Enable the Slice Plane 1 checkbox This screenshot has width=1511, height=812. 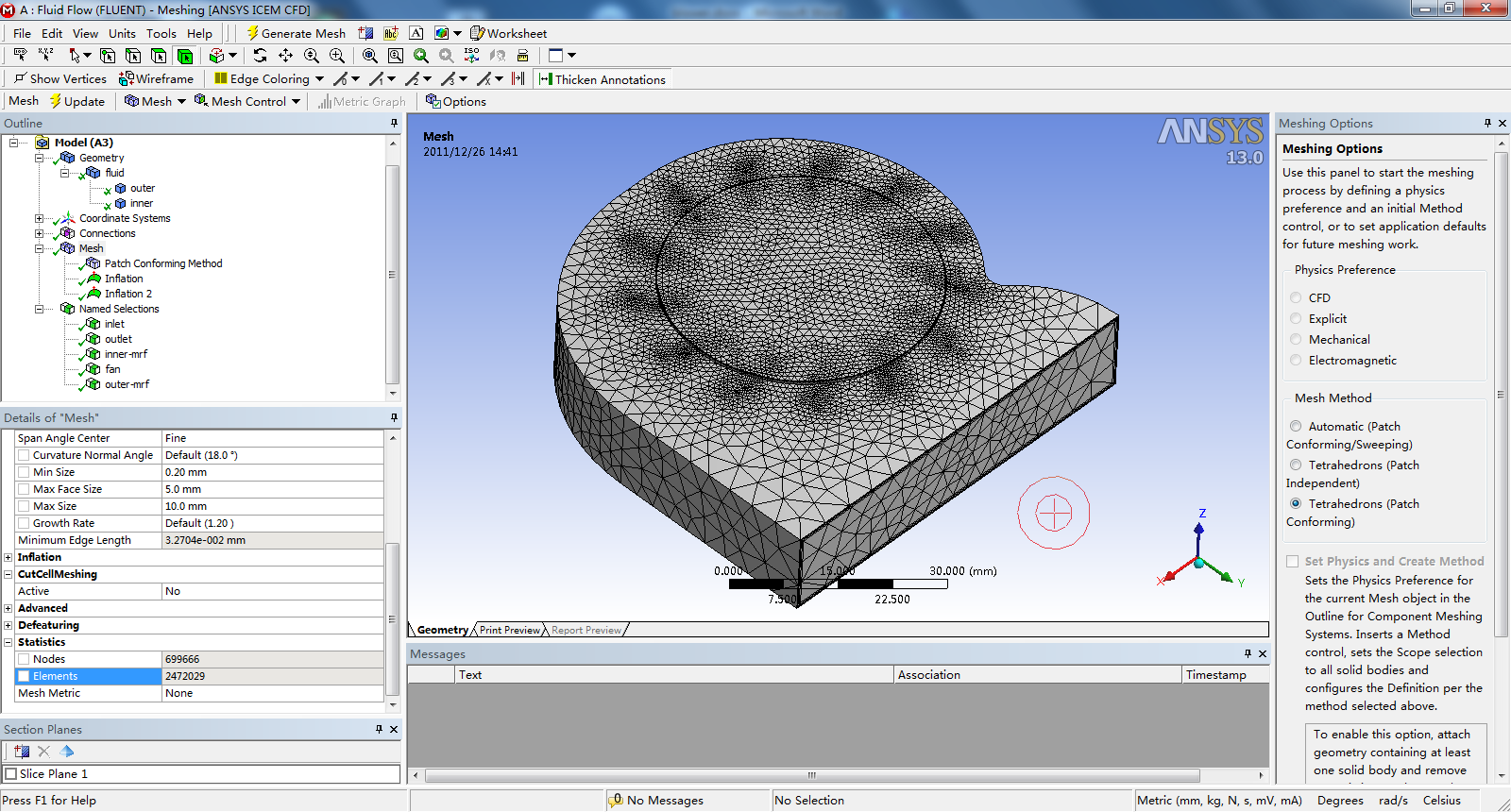tap(11, 774)
